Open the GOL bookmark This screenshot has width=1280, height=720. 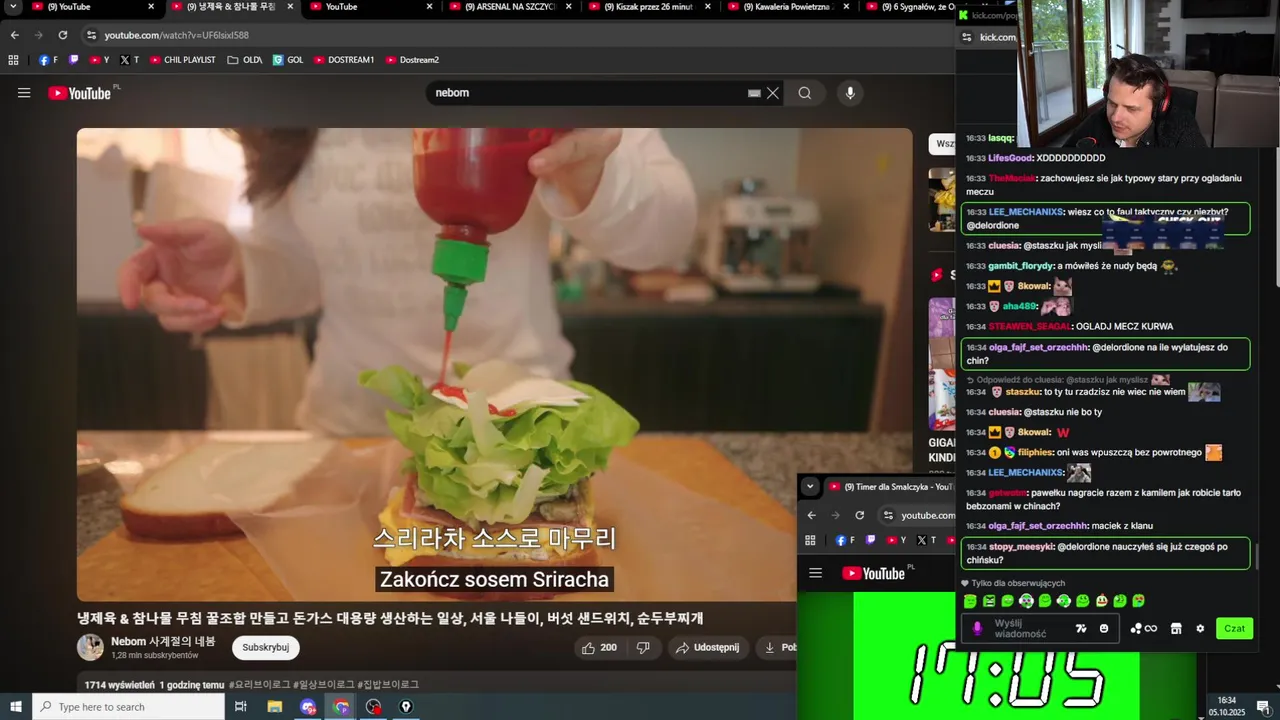pos(288,60)
